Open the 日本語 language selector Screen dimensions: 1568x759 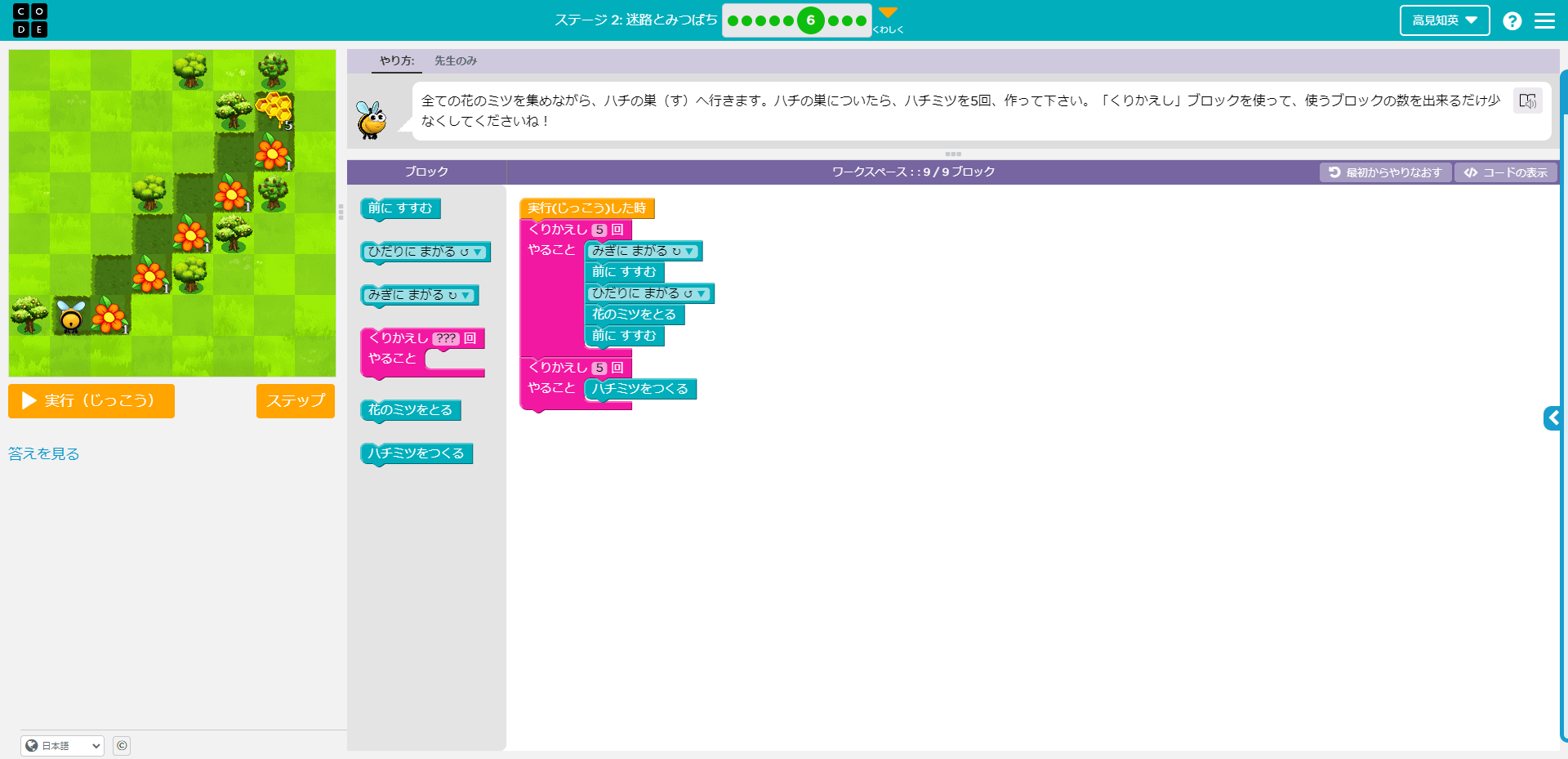(63, 745)
